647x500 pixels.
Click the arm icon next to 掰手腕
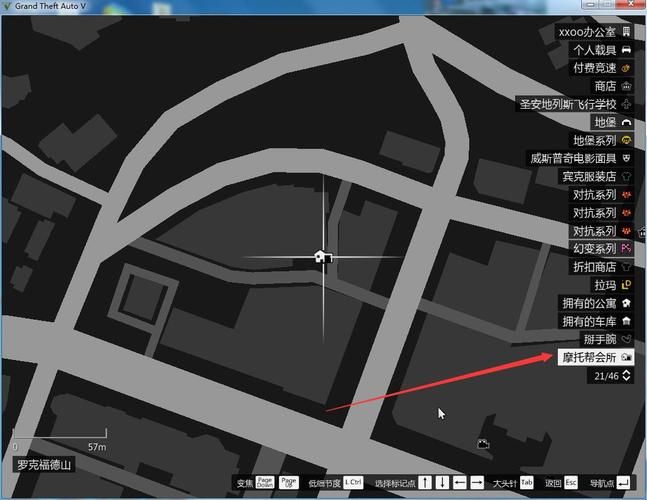click(x=626, y=339)
